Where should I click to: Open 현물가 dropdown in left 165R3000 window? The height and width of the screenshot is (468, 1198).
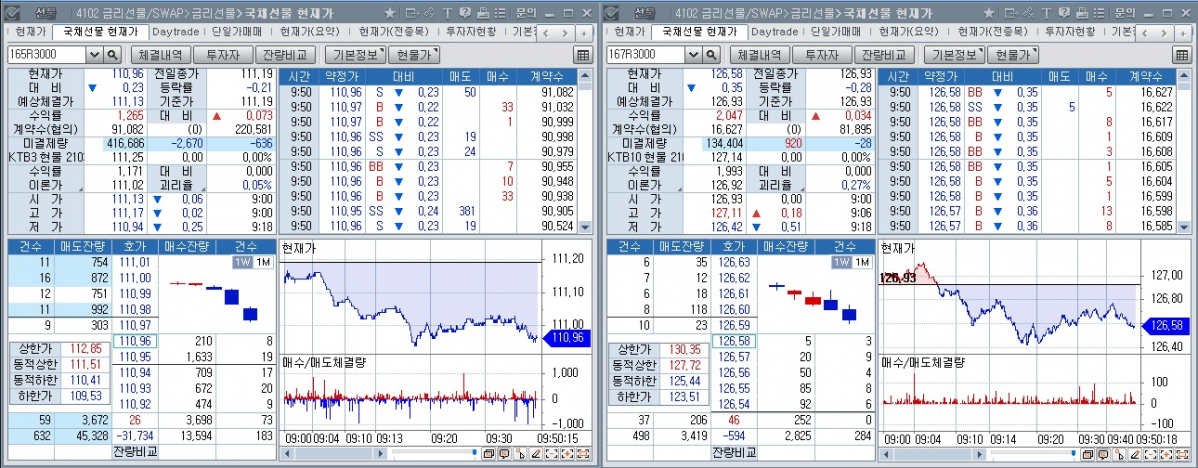pyautogui.click(x=414, y=55)
